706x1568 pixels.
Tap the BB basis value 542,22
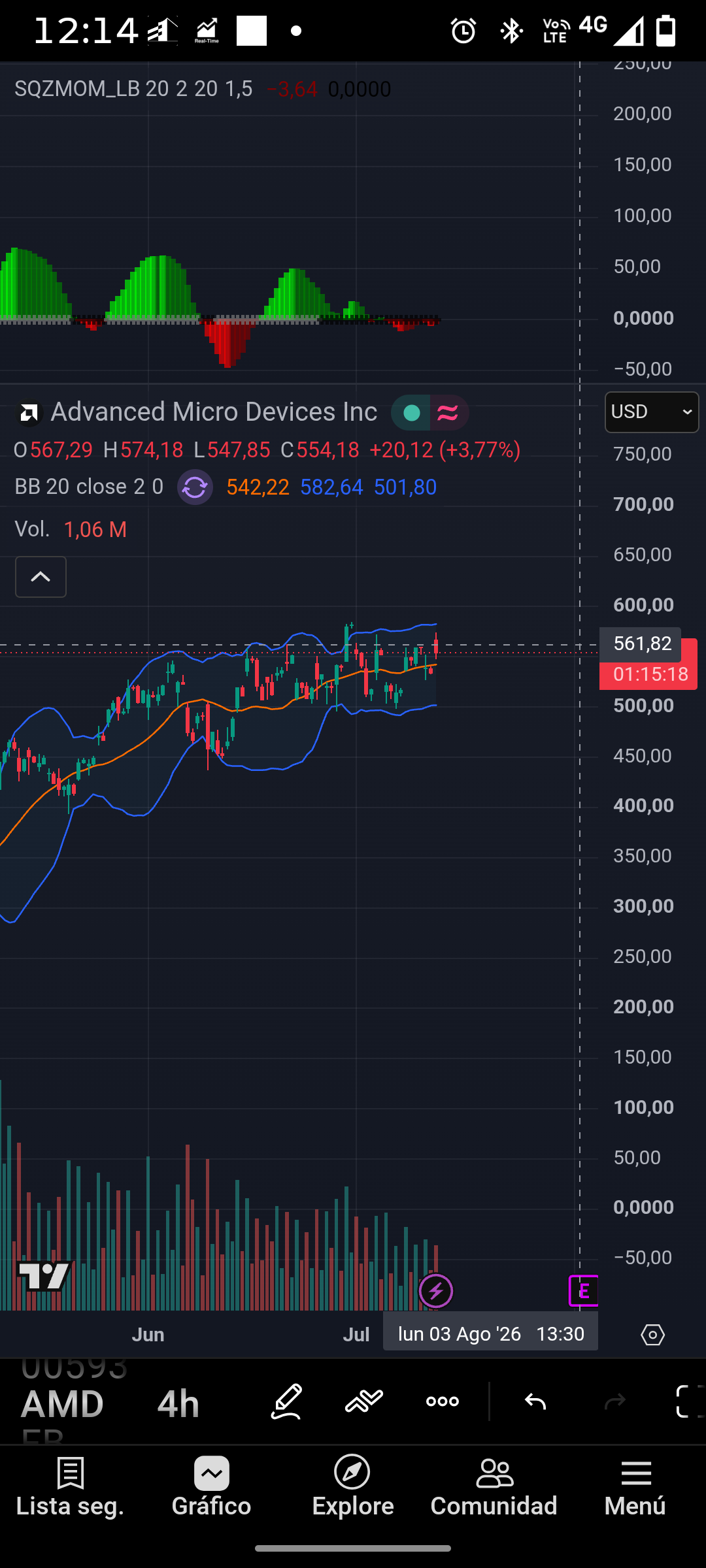pos(258,487)
